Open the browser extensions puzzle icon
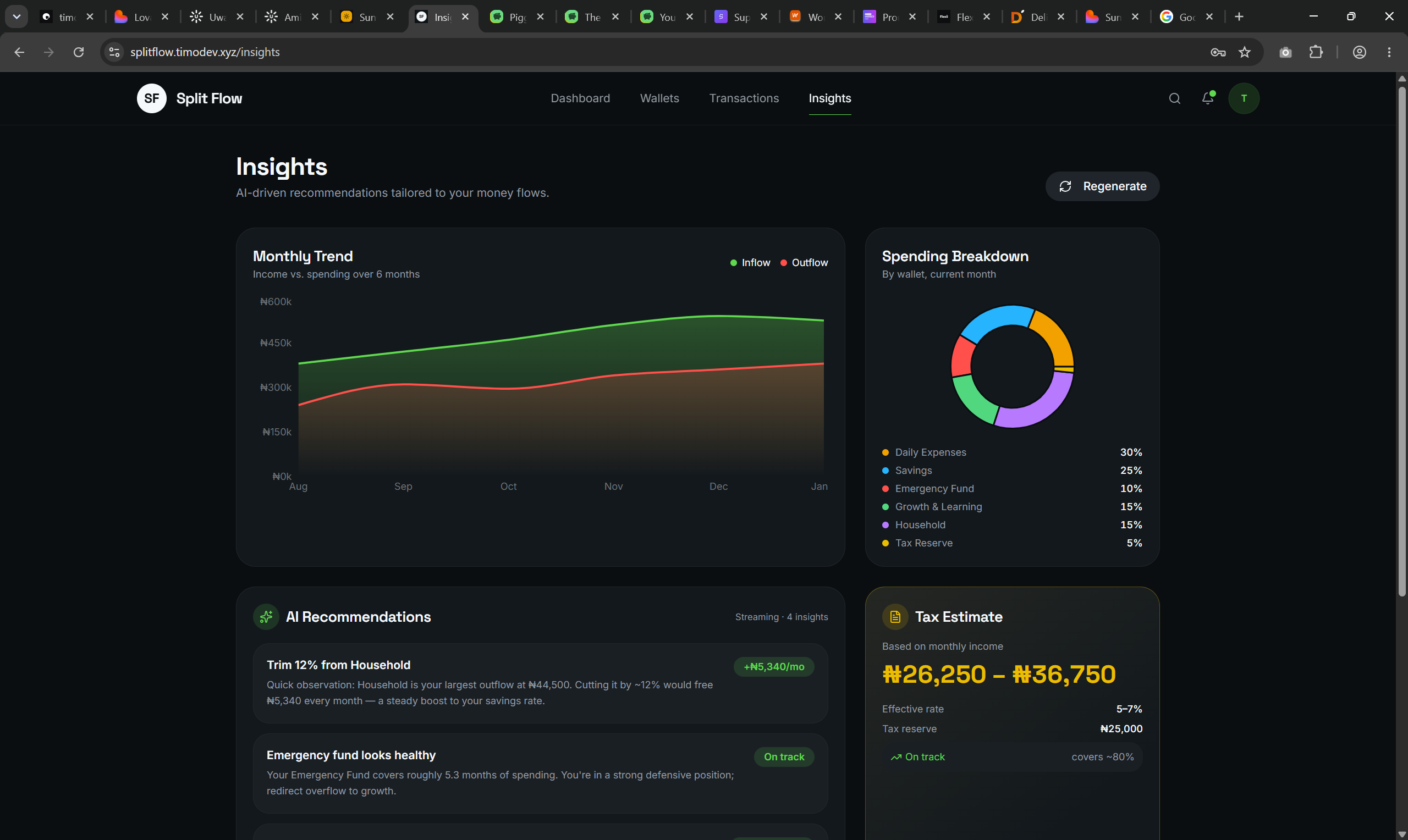 pos(1316,52)
